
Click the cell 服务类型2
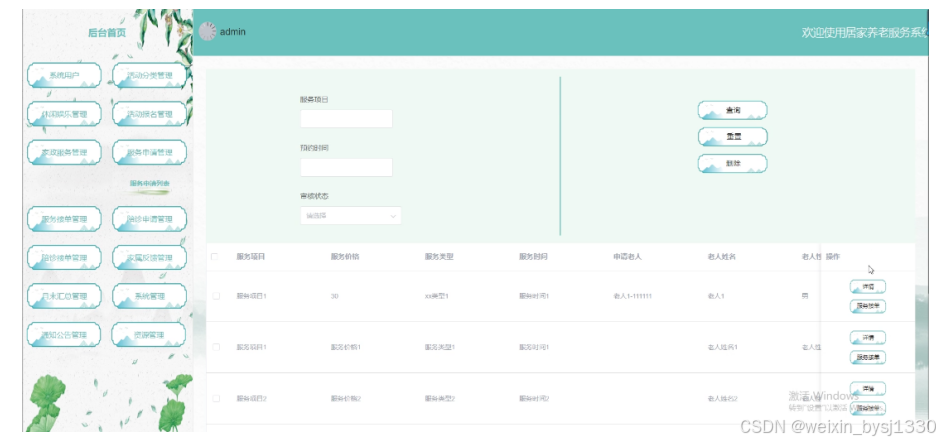[440, 398]
